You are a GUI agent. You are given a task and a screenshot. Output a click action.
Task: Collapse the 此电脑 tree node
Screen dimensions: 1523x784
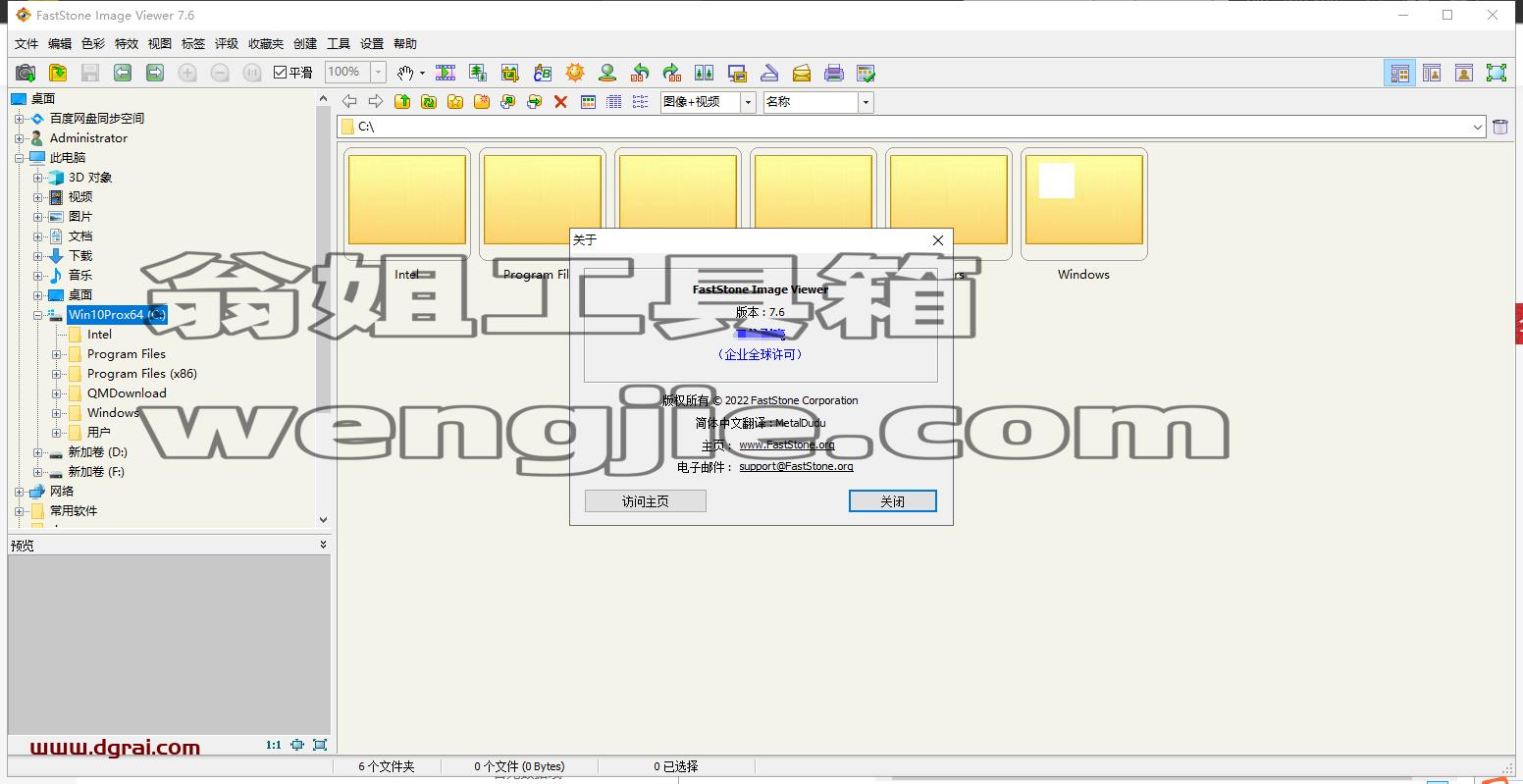pyautogui.click(x=19, y=158)
